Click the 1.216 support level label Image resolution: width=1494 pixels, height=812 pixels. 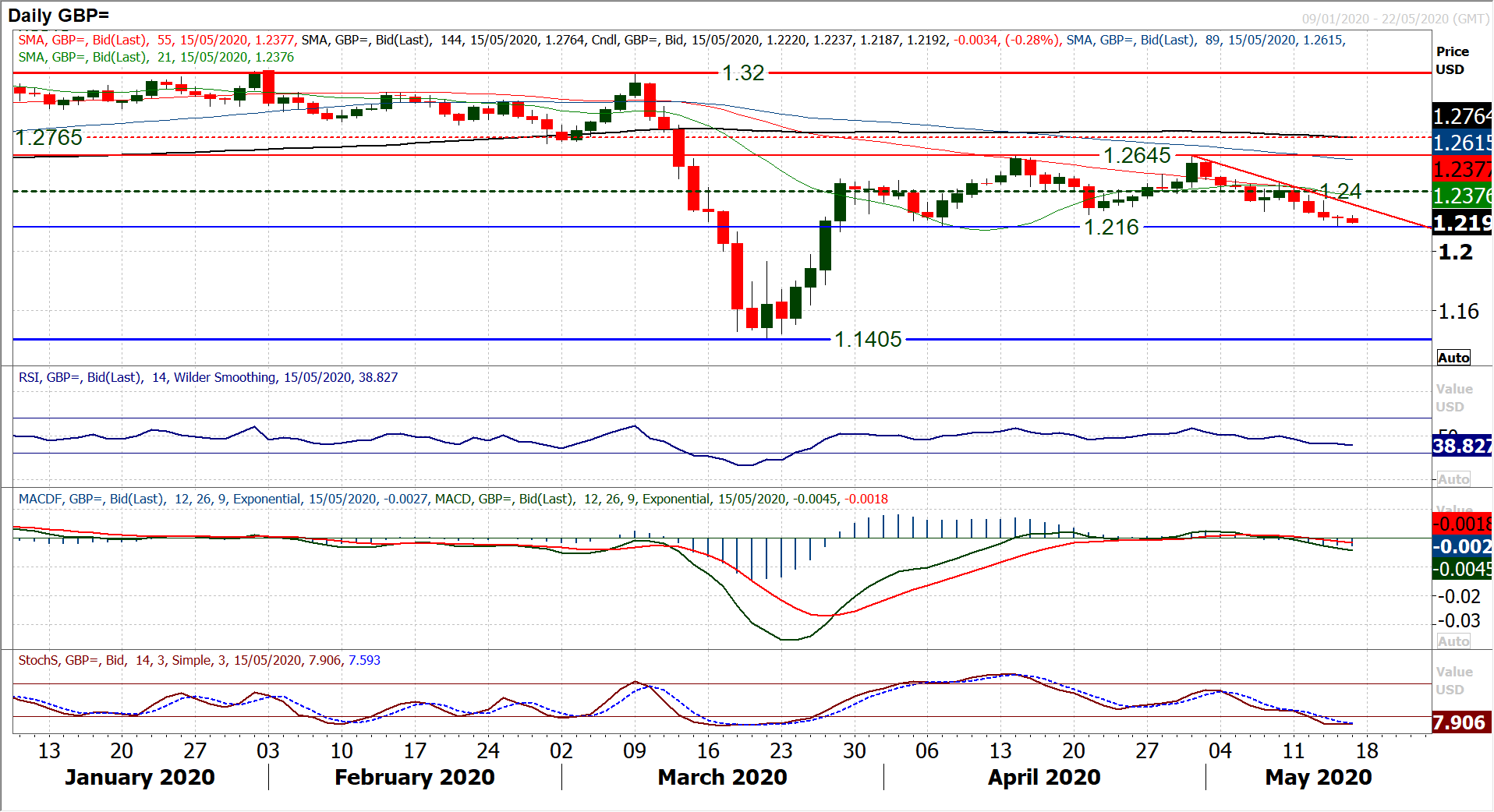[1111, 228]
